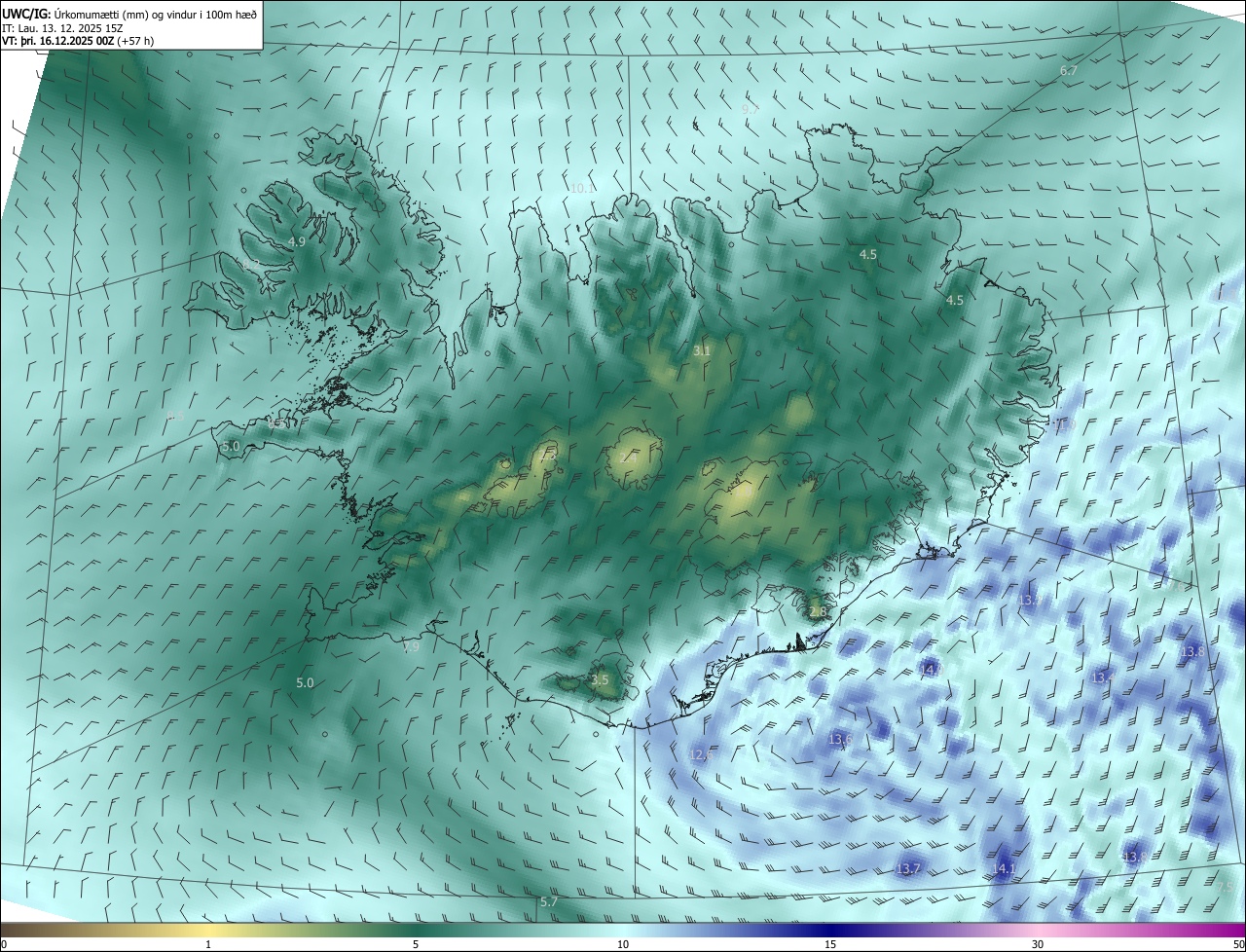Screen dimensions: 1246x952
Task: Click the 30 tick on the color scale
Action: (x=1038, y=944)
